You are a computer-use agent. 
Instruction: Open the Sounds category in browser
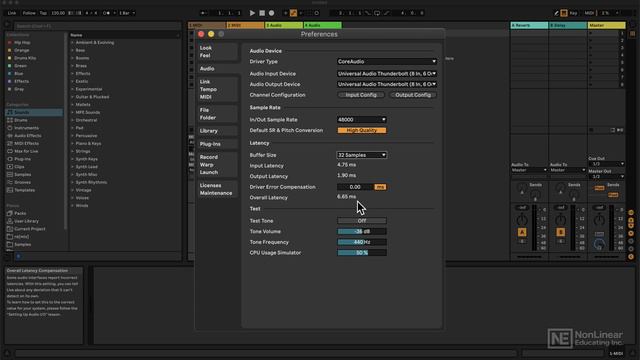click(34, 112)
